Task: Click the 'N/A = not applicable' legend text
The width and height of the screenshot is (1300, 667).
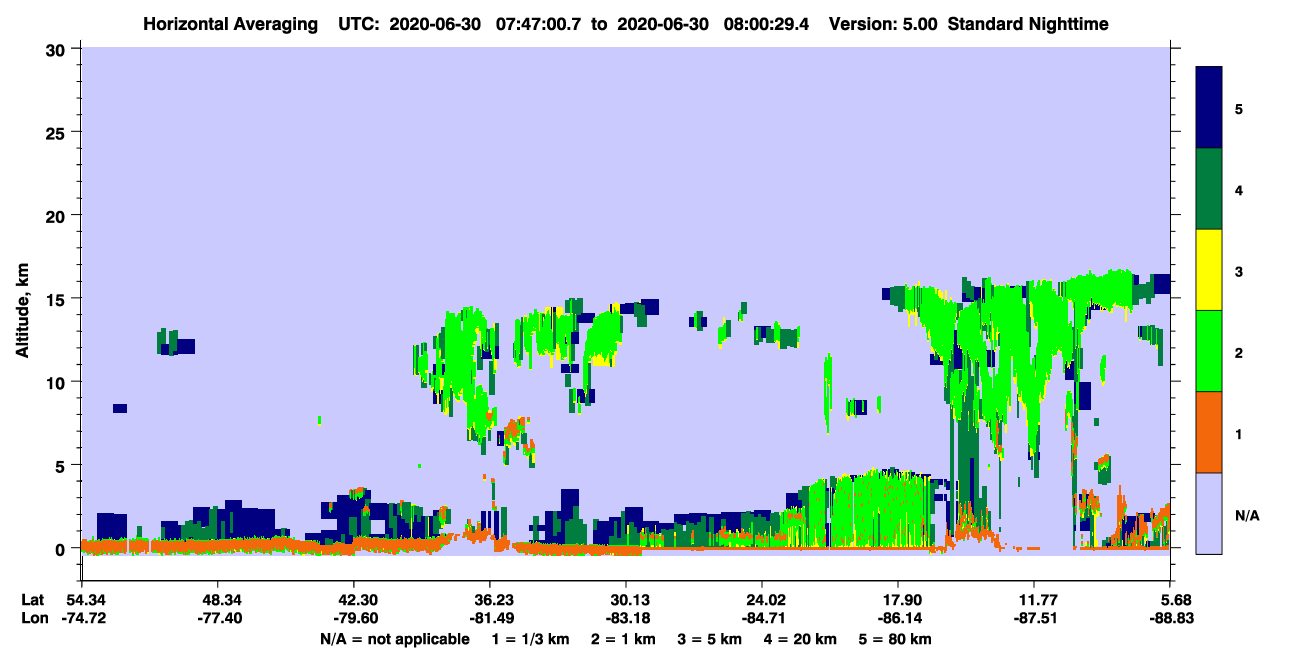Action: (394, 639)
